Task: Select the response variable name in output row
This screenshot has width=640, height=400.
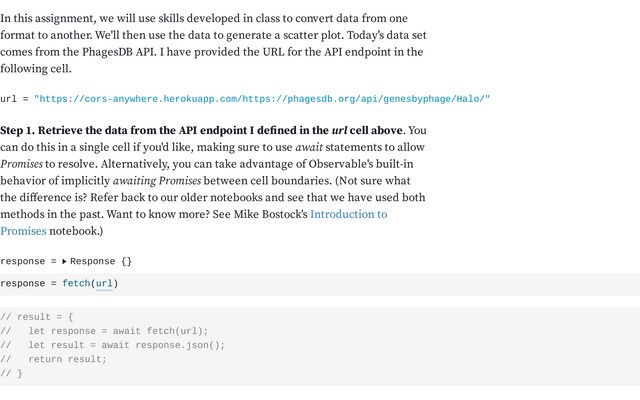Action: pyautogui.click(x=22, y=261)
